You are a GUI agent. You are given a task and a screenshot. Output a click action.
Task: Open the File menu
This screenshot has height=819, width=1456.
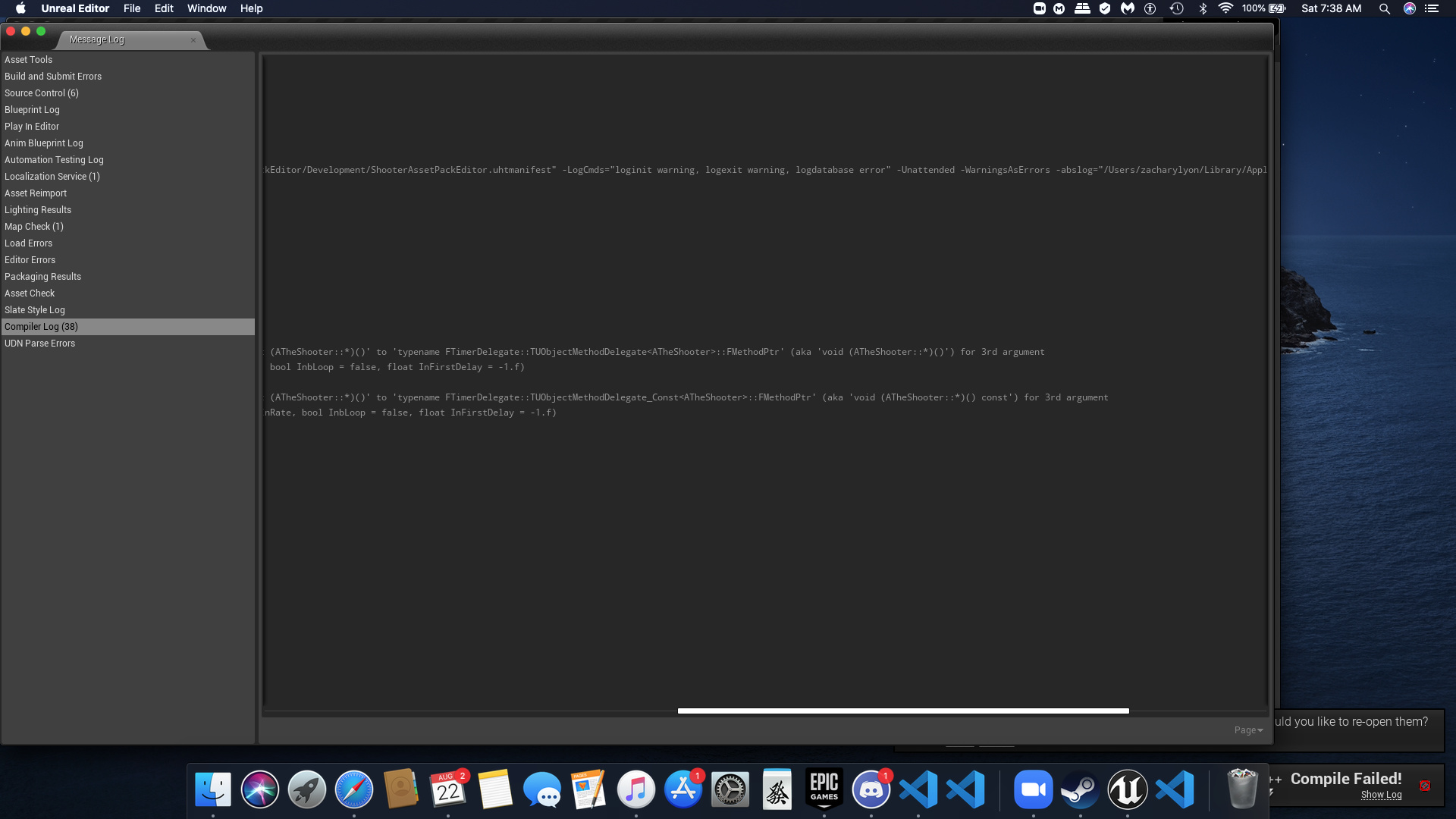point(132,9)
